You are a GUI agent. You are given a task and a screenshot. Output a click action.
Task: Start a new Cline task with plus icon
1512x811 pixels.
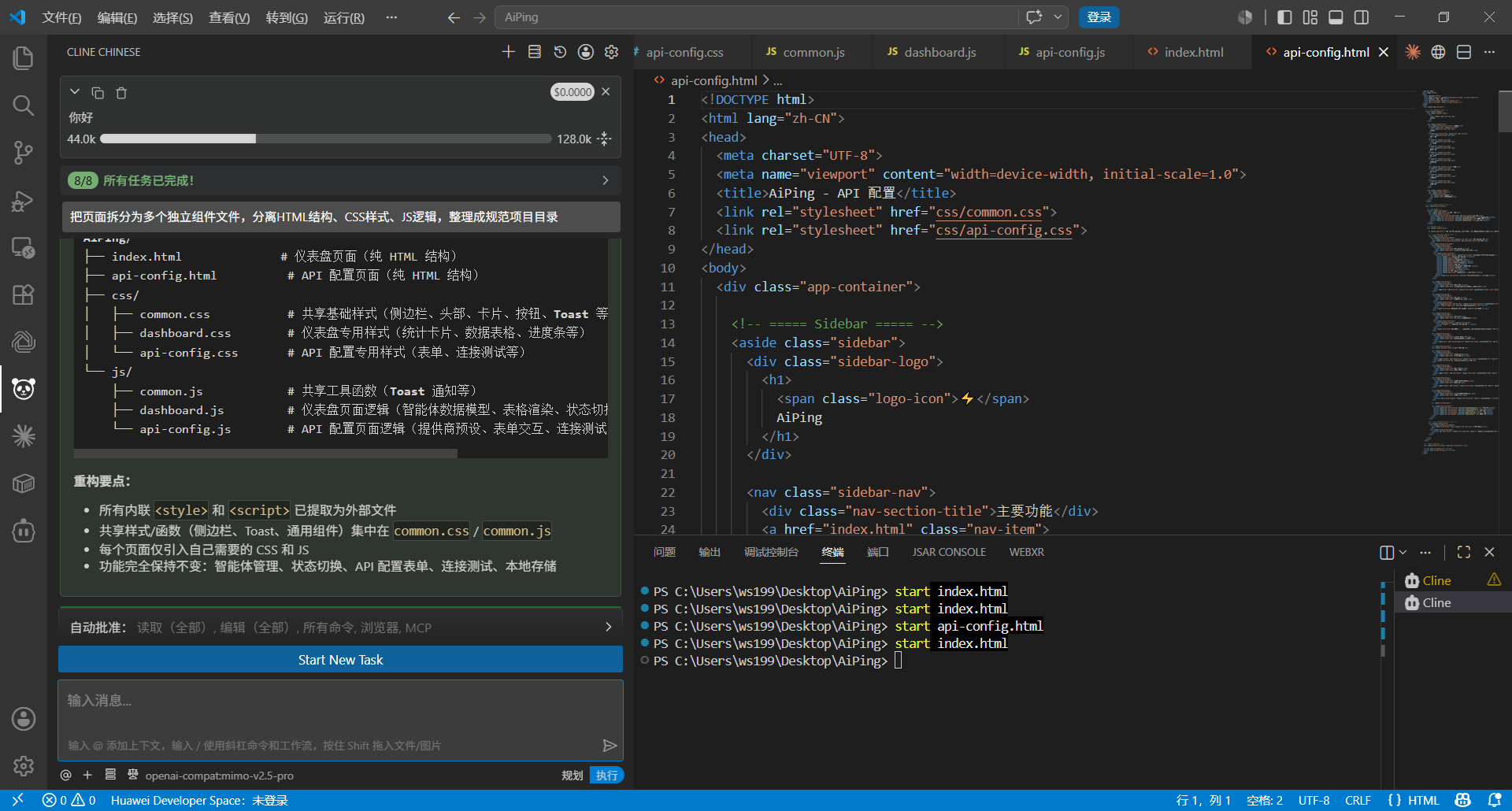tap(509, 52)
